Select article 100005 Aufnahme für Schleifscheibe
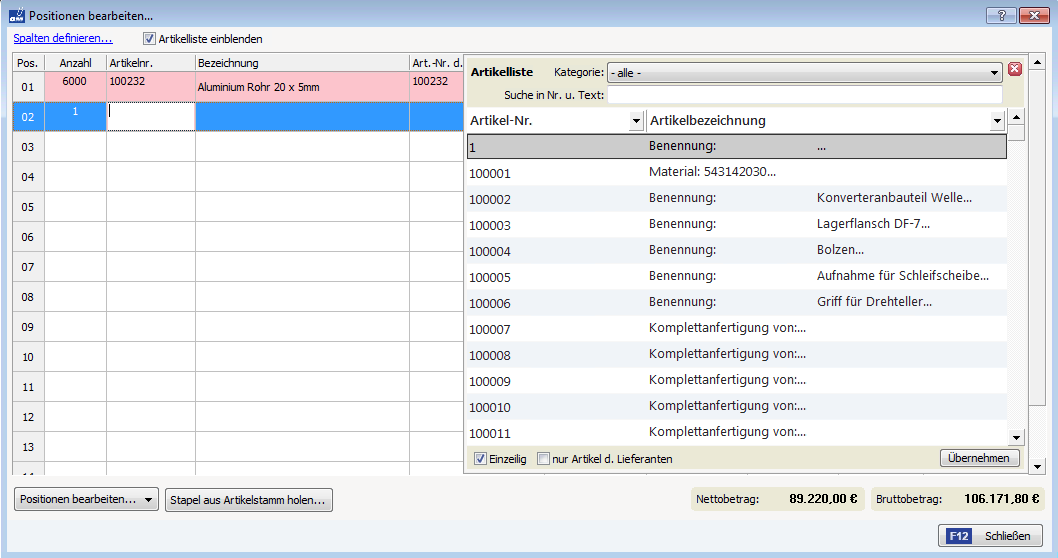The height and width of the screenshot is (558, 1058). [737, 277]
